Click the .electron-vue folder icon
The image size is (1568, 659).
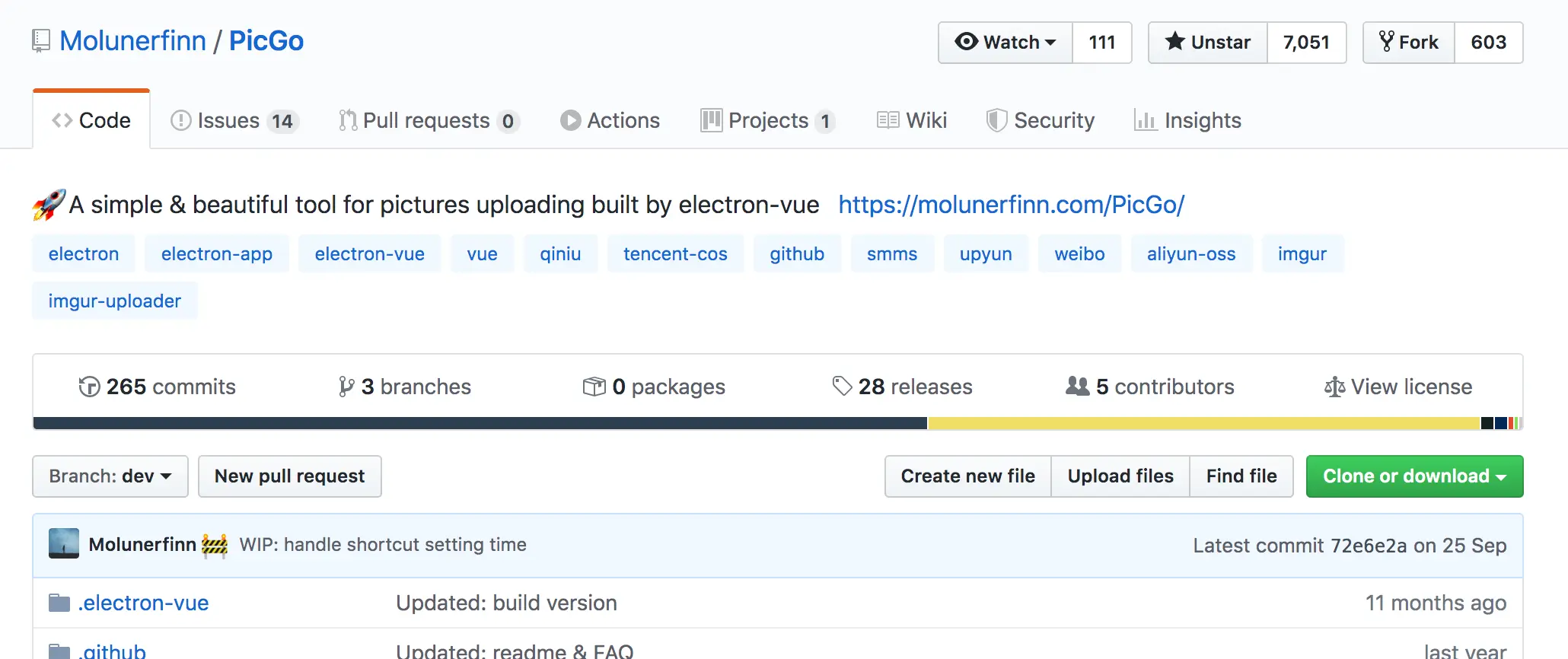point(59,603)
